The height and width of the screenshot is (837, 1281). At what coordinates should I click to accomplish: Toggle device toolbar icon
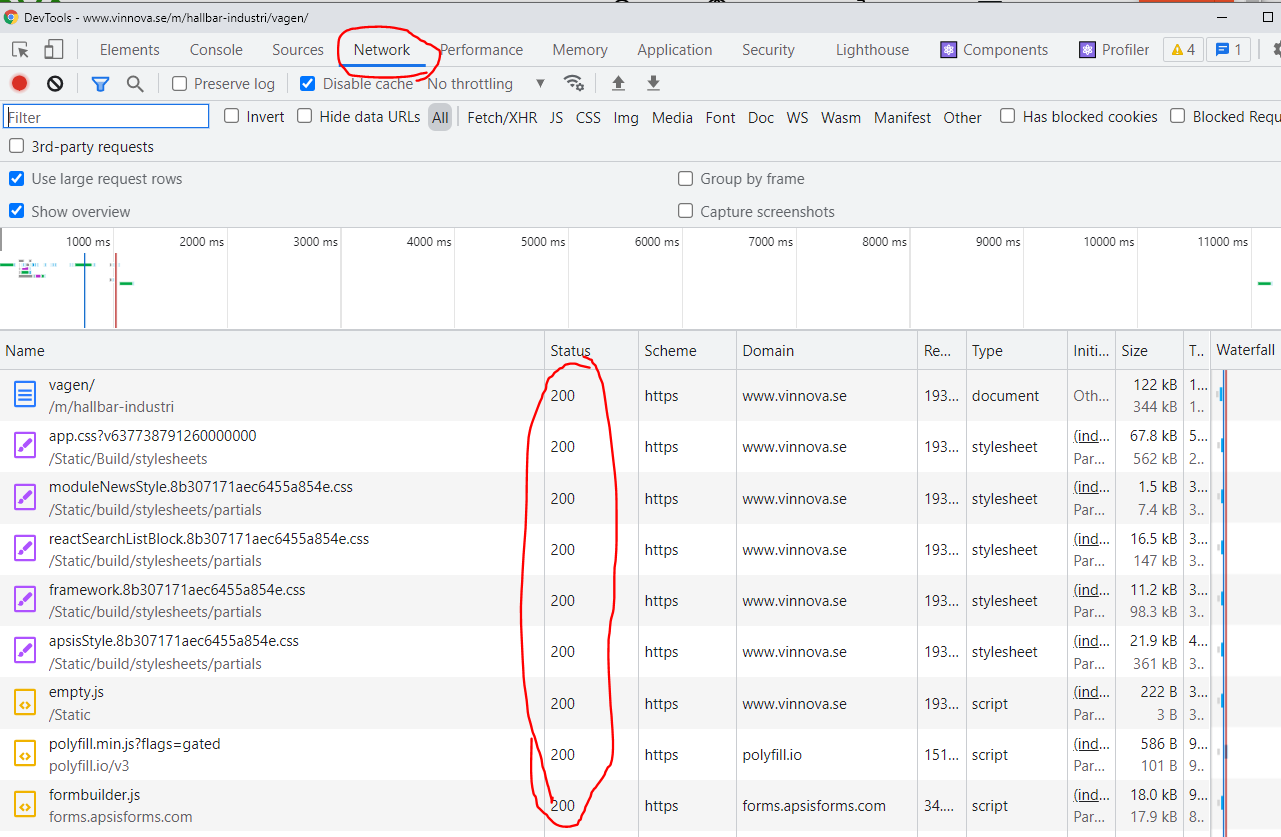[x=53, y=50]
